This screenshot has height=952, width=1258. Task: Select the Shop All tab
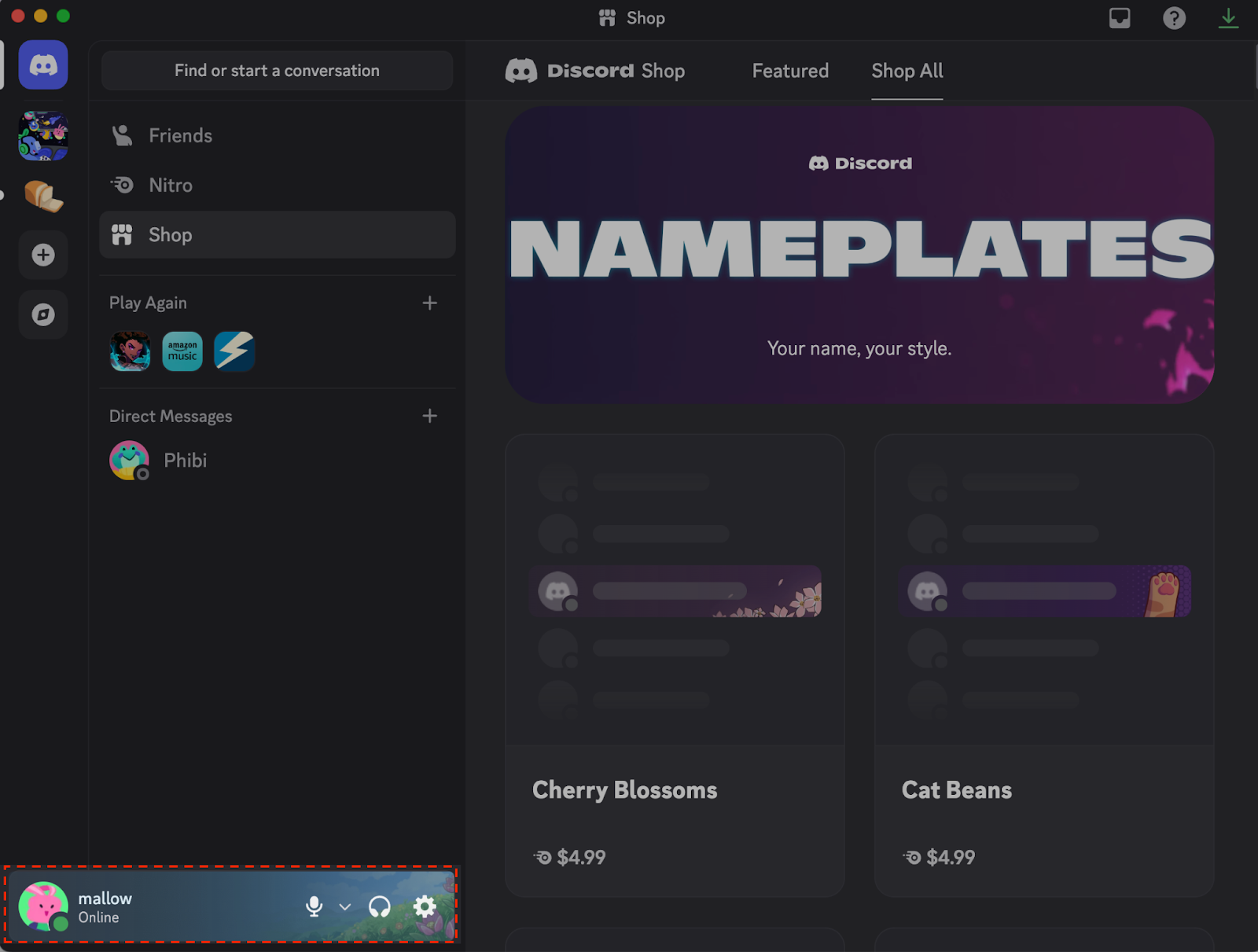(907, 71)
